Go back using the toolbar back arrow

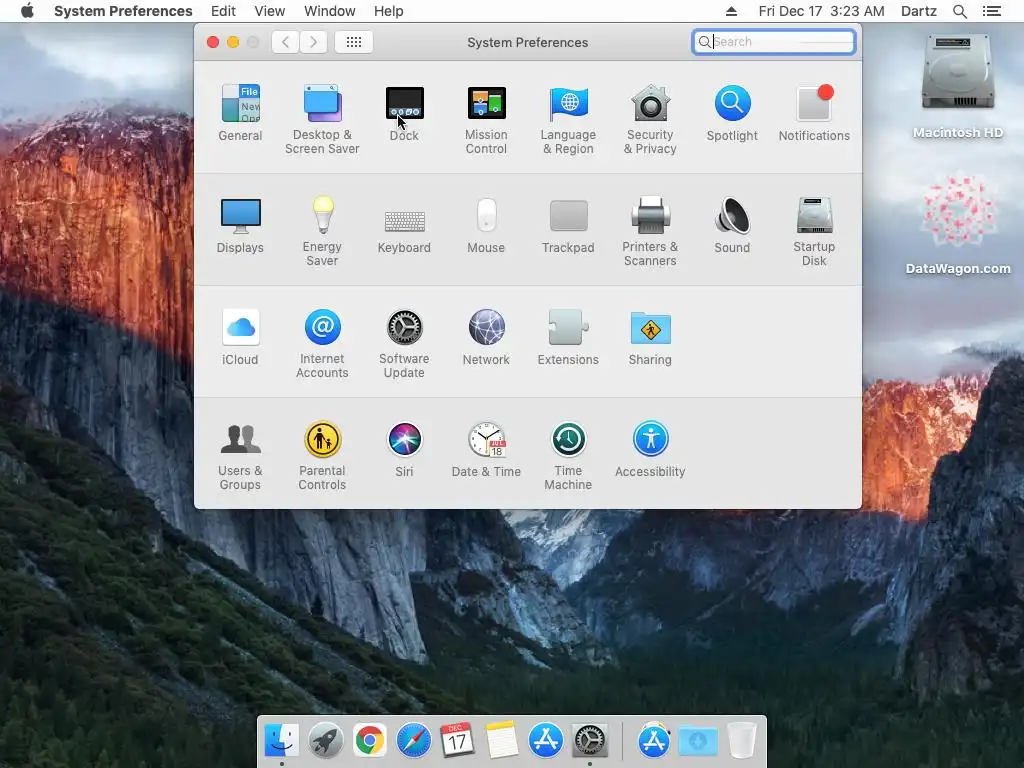tap(285, 42)
